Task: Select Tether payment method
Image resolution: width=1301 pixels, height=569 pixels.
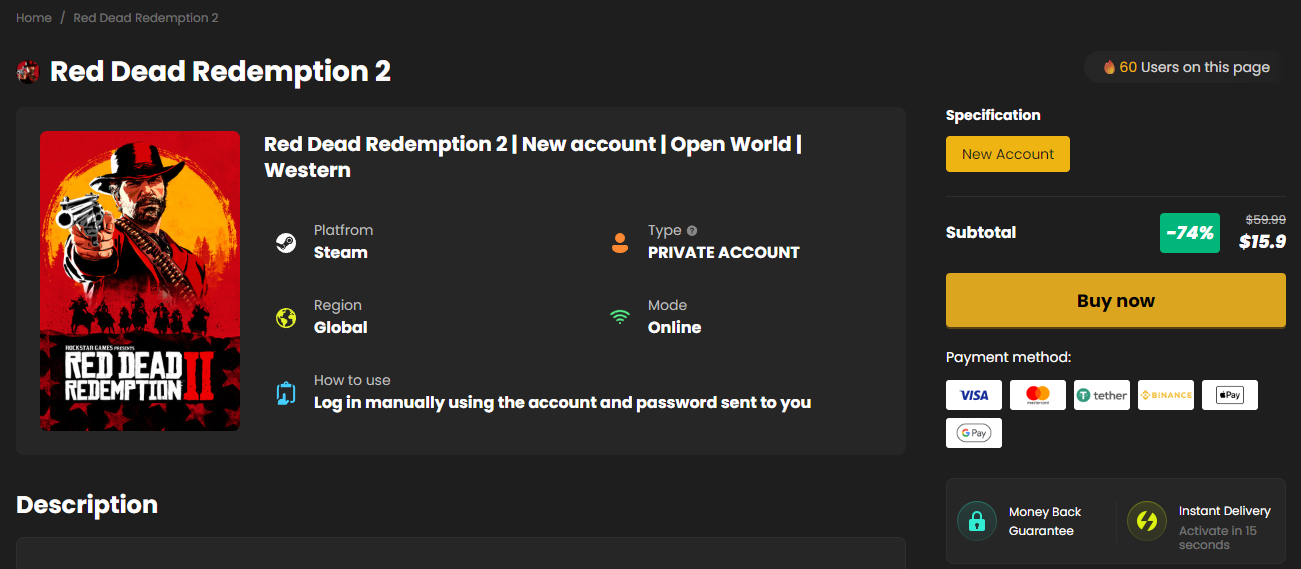Action: pyautogui.click(x=1102, y=395)
